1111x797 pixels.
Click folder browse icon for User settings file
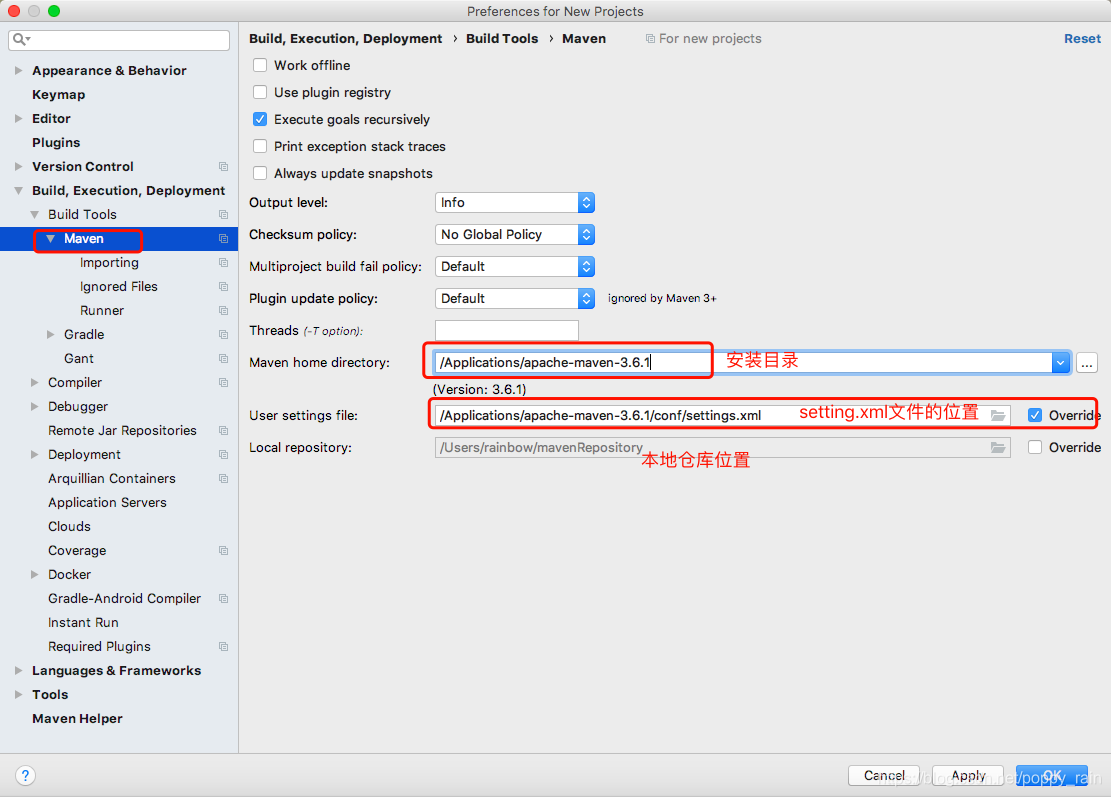(x=998, y=416)
